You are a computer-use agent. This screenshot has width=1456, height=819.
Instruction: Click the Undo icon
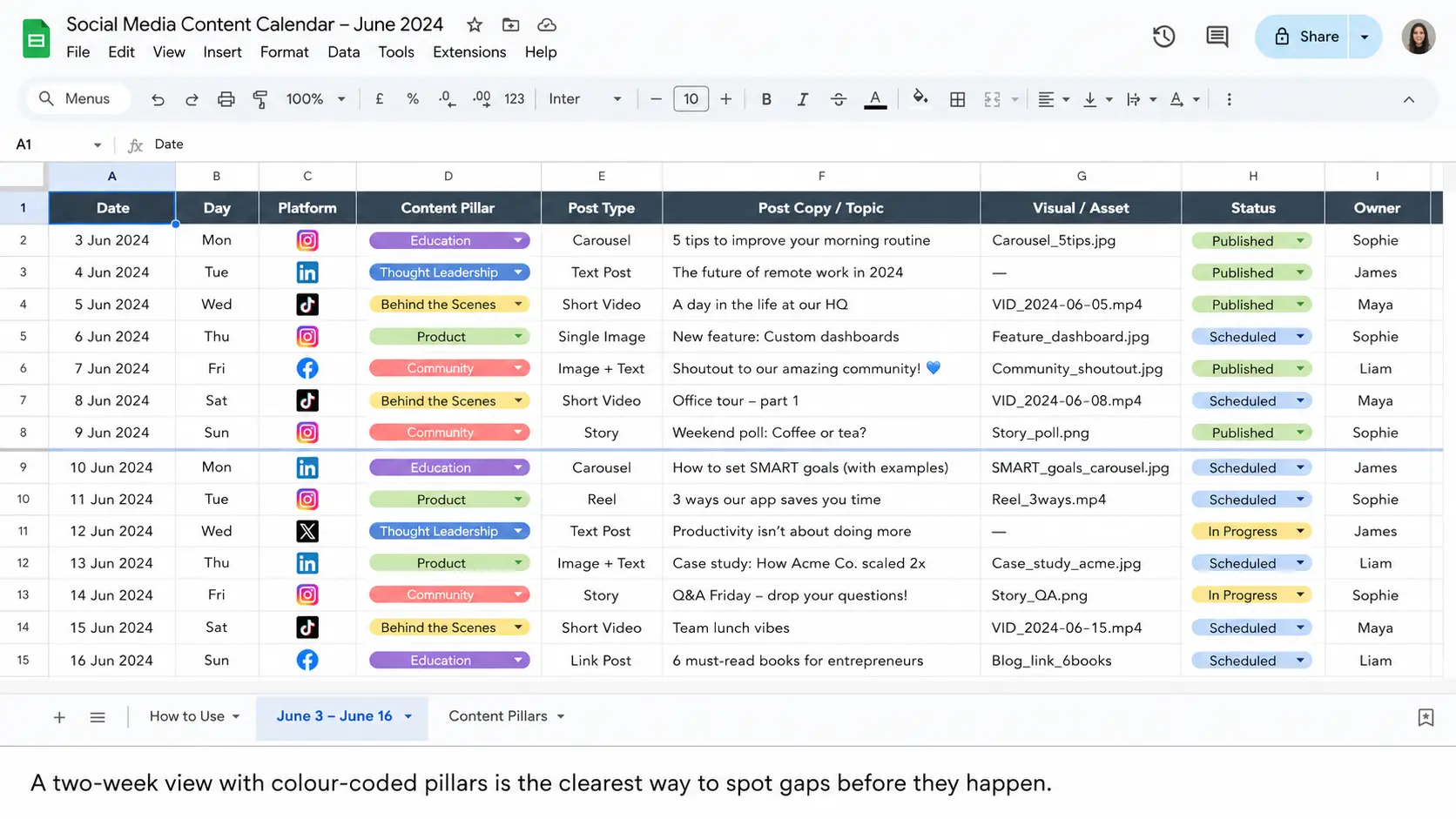point(158,99)
